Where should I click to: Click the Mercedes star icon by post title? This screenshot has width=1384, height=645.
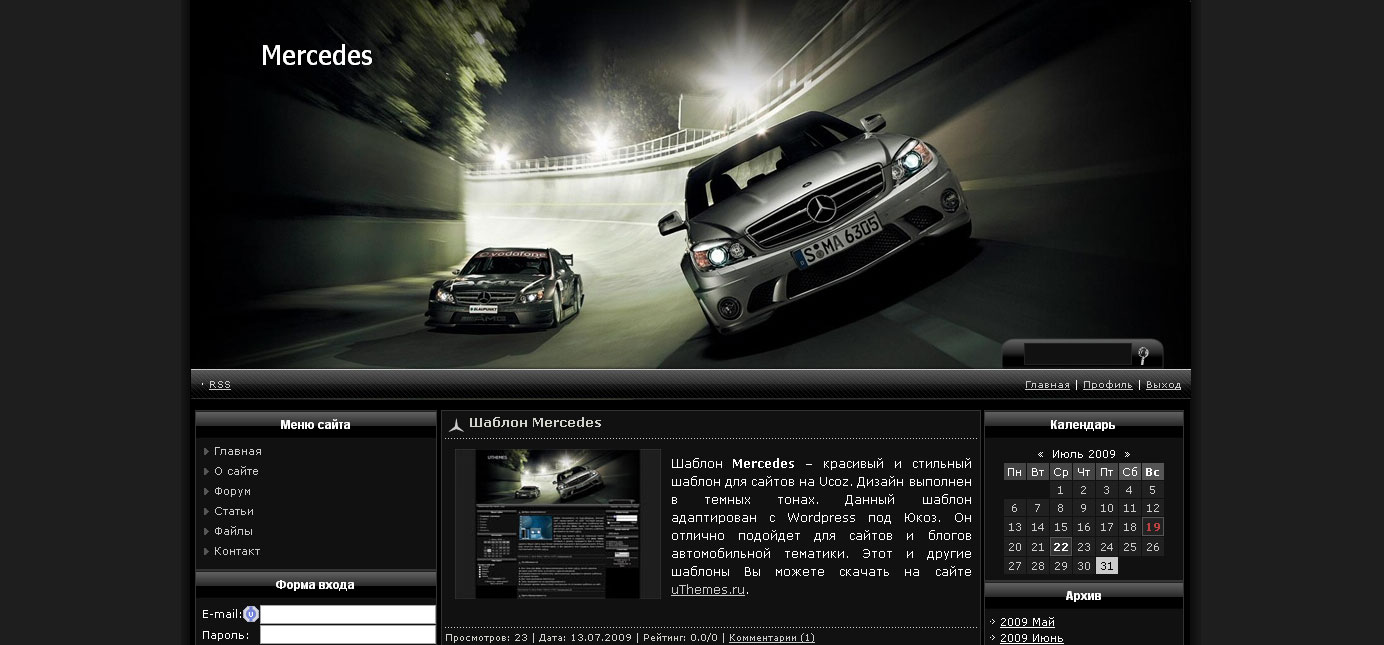tap(456, 425)
